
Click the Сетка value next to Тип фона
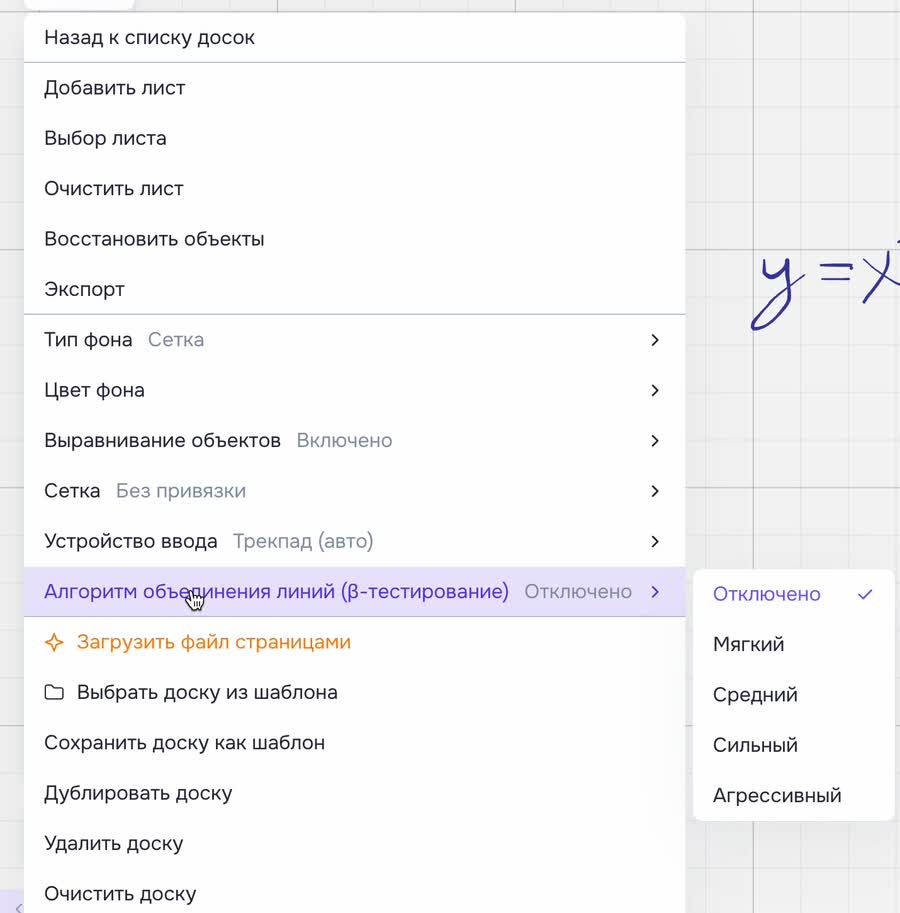(x=176, y=339)
